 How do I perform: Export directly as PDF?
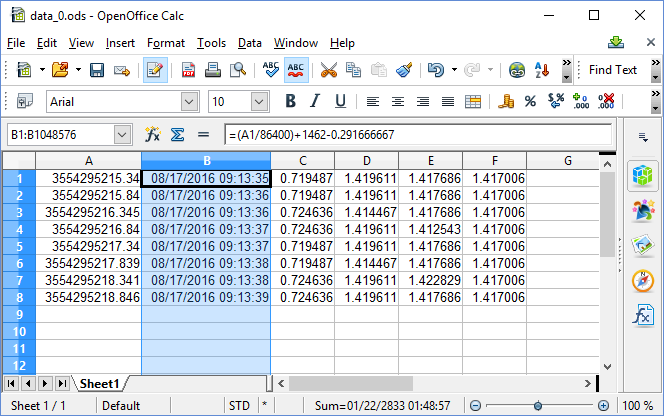189,70
